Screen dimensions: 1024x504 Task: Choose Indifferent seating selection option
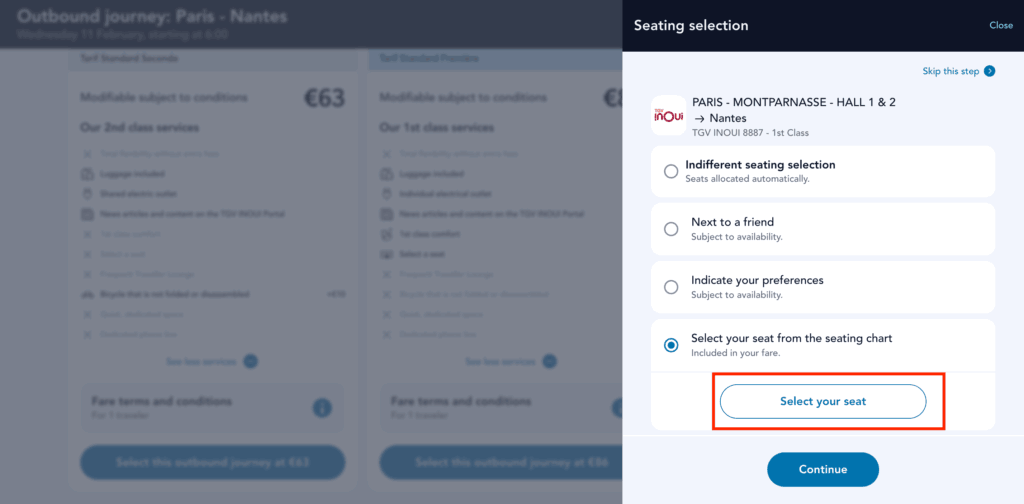pyautogui.click(x=671, y=171)
